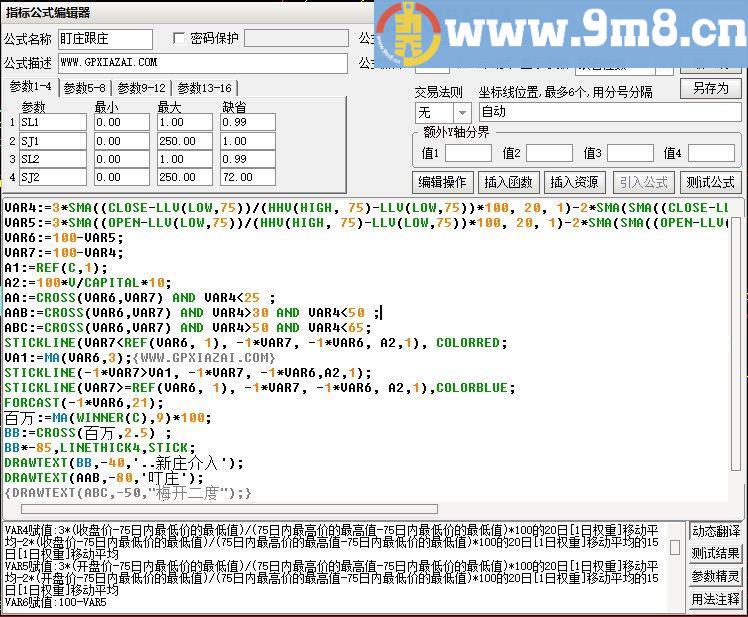Switch to the 参数5-8 tab
The width and height of the screenshot is (748, 617).
click(x=85, y=88)
